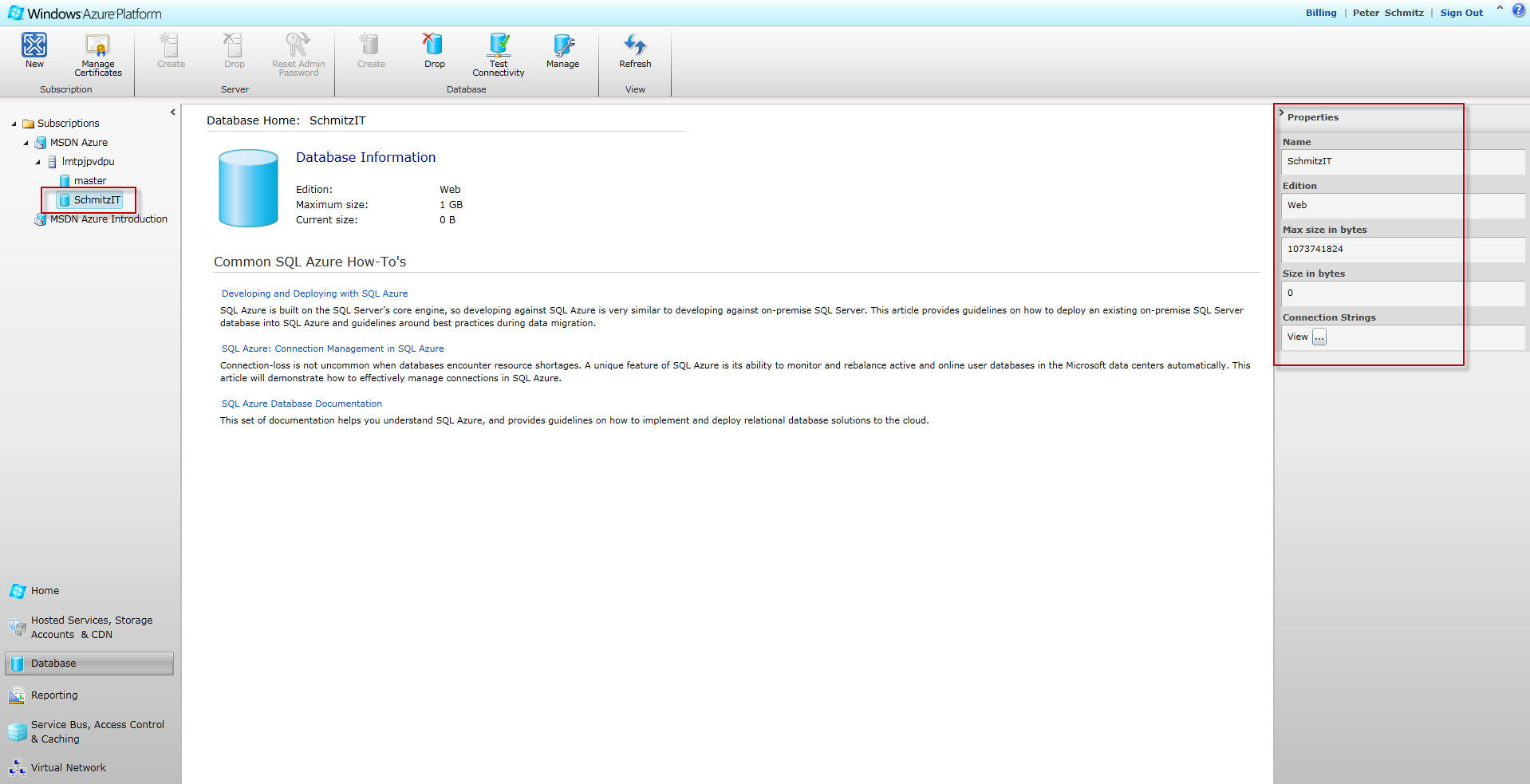
Task: Click Max size in bytes value
Action: (x=1403, y=250)
